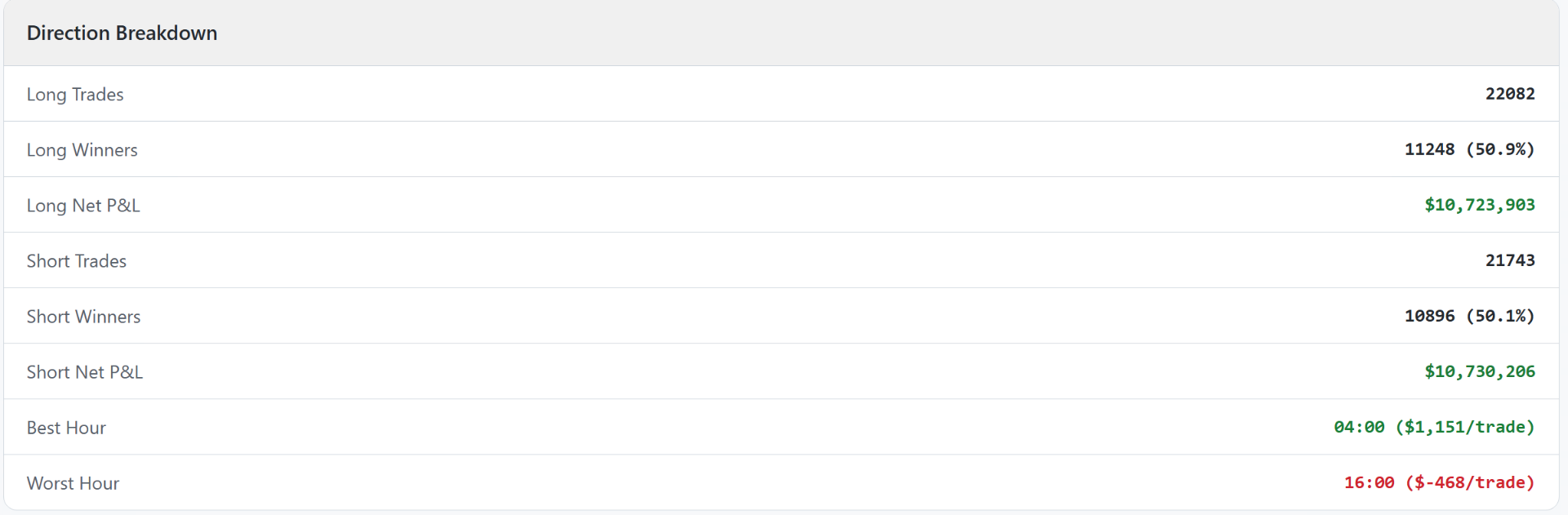This screenshot has width=1568, height=515.
Task: Click the $1,151/trade best hour figure
Action: 1465,427
